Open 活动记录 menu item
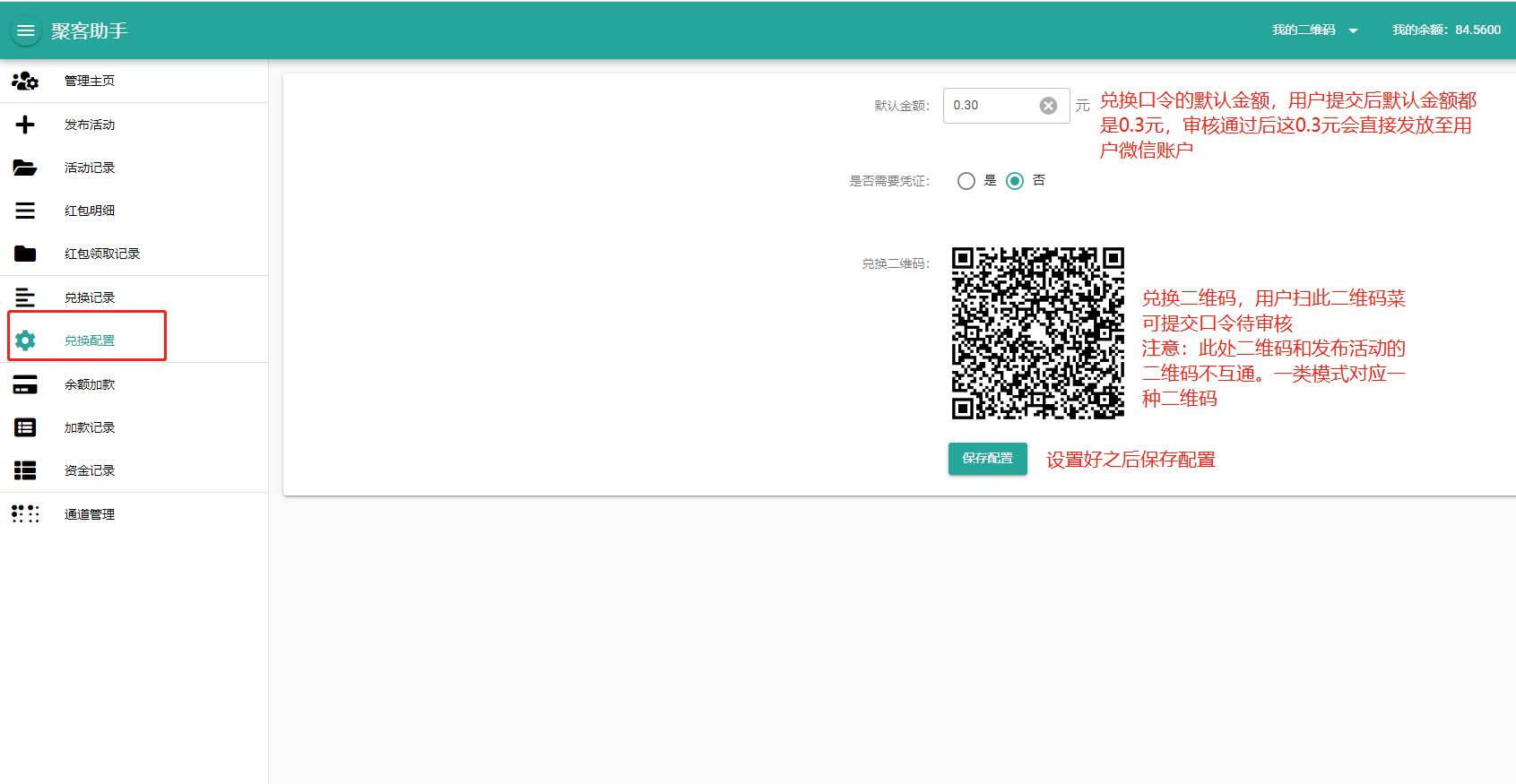This screenshot has width=1516, height=784. (134, 168)
